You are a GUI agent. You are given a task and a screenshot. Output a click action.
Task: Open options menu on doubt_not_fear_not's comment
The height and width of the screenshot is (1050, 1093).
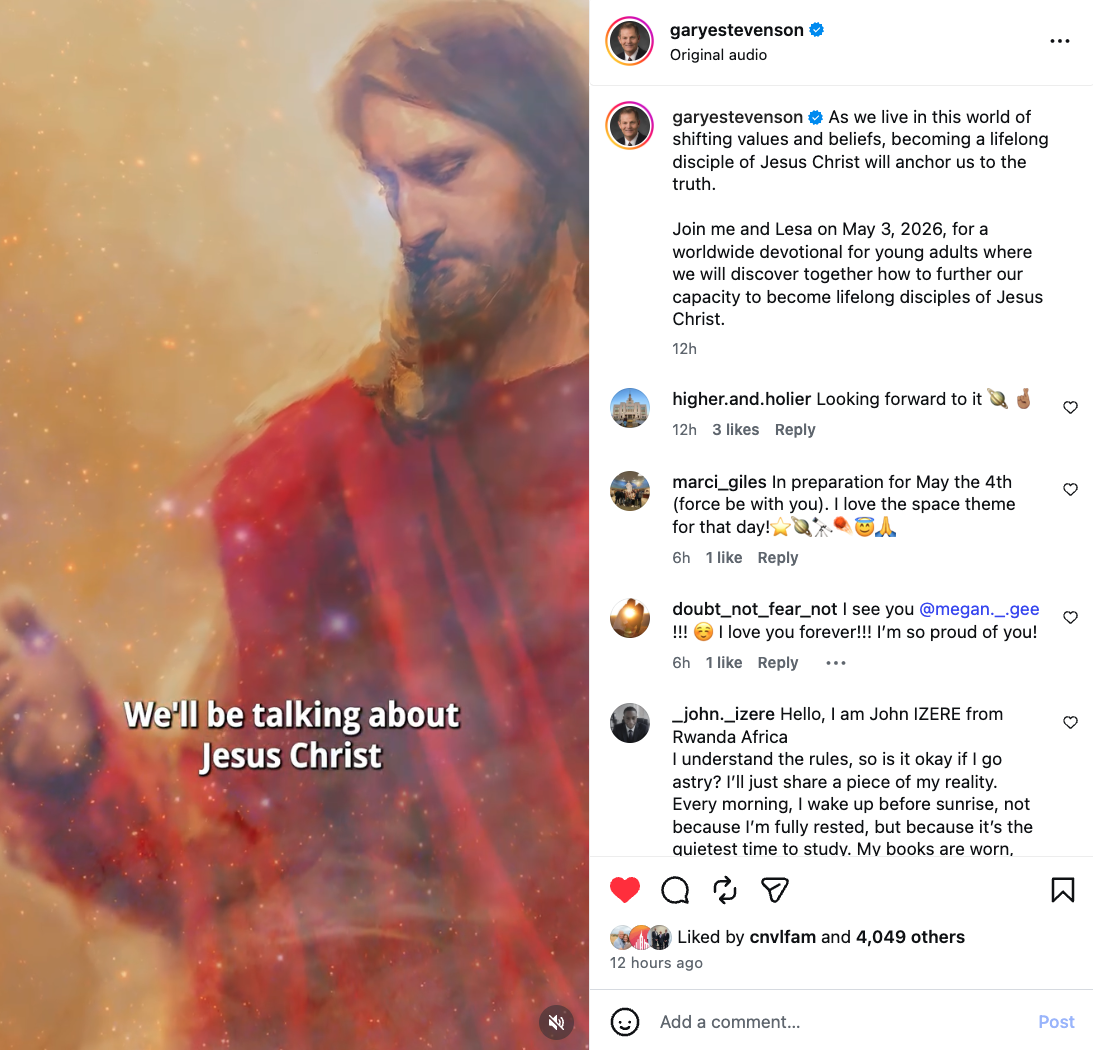(x=835, y=662)
